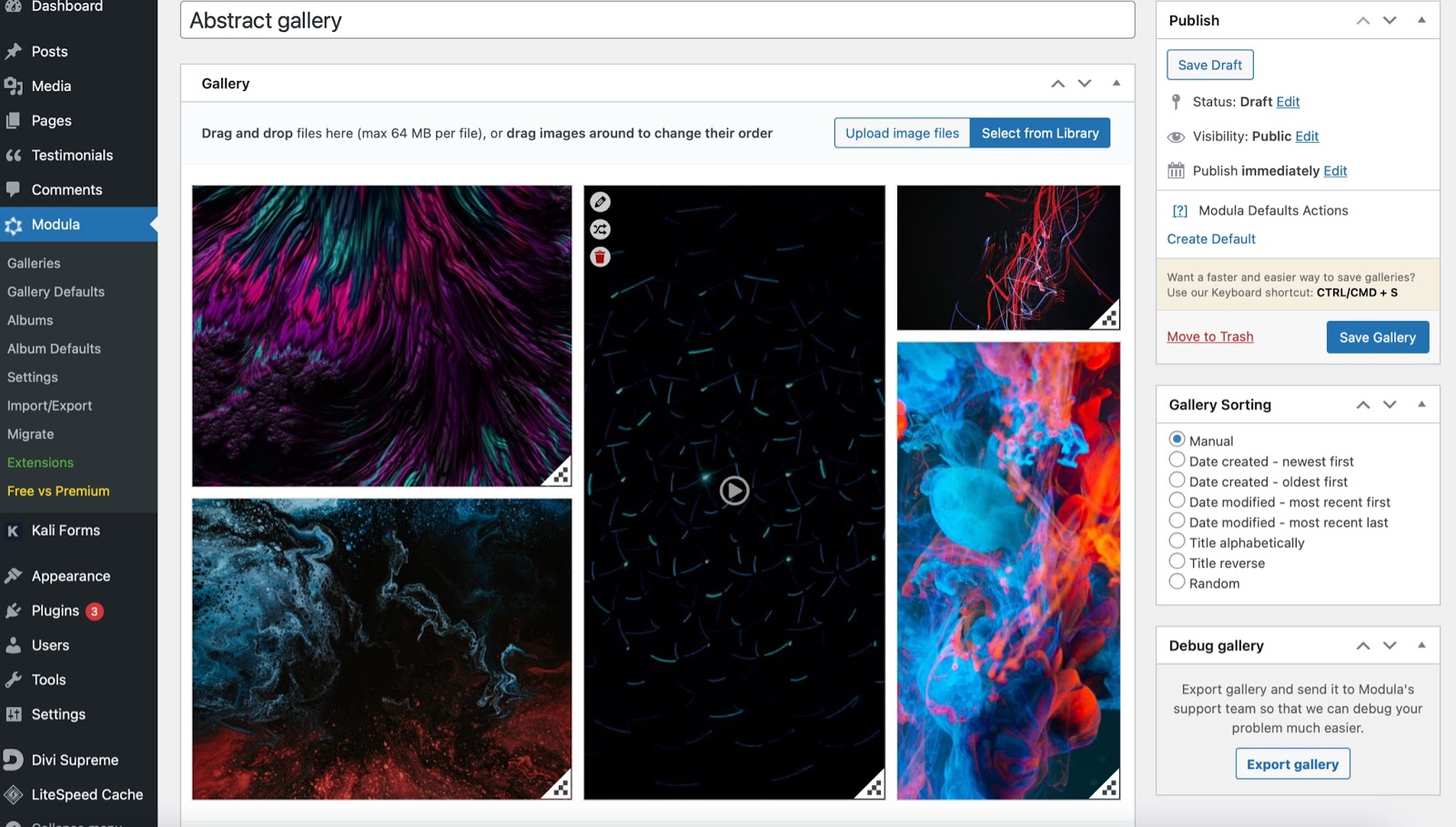Click resize handle on the red light trails image
The width and height of the screenshot is (1456, 827).
(1107, 318)
